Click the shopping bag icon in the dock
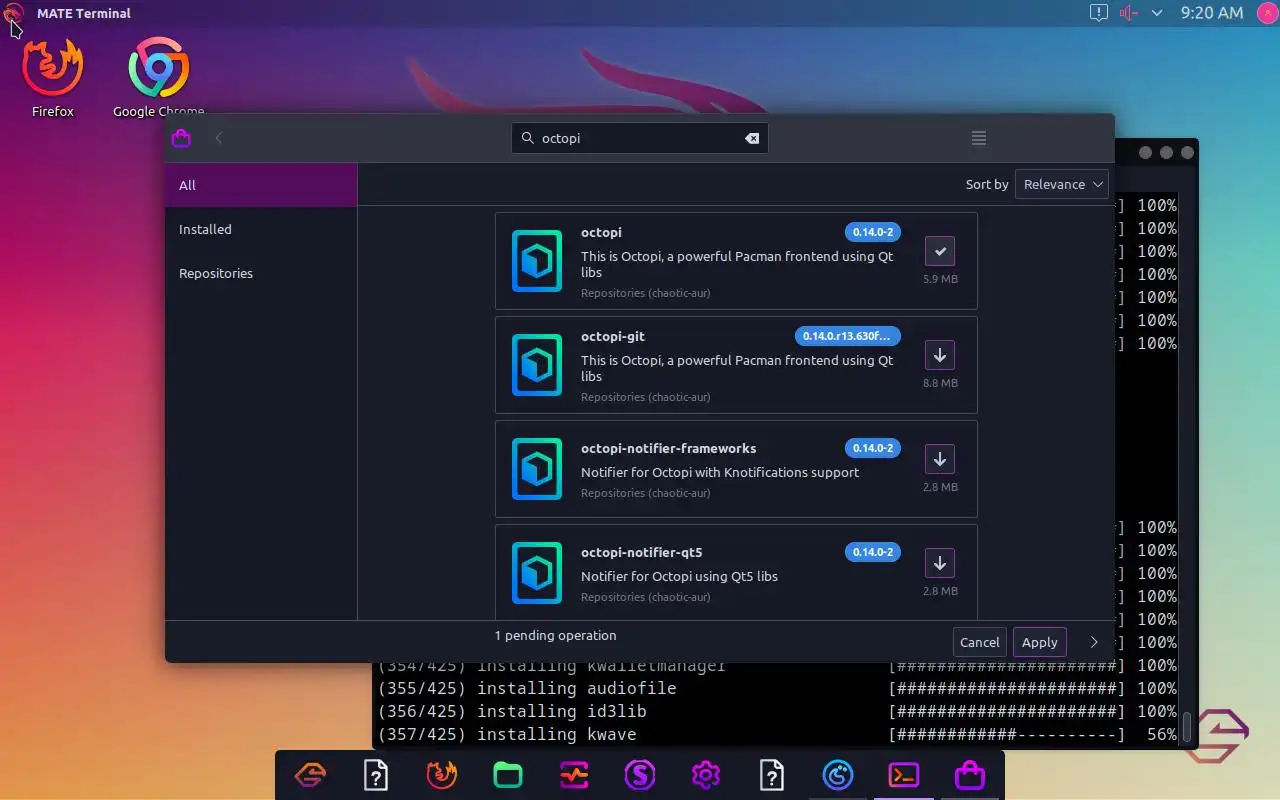 pyautogui.click(x=970, y=775)
